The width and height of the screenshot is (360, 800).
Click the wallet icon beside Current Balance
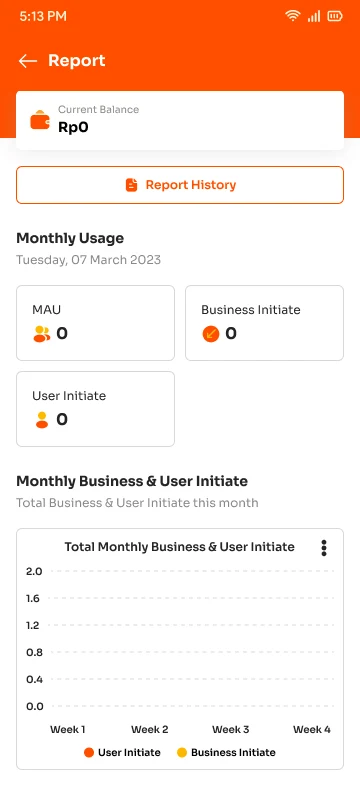(x=40, y=120)
